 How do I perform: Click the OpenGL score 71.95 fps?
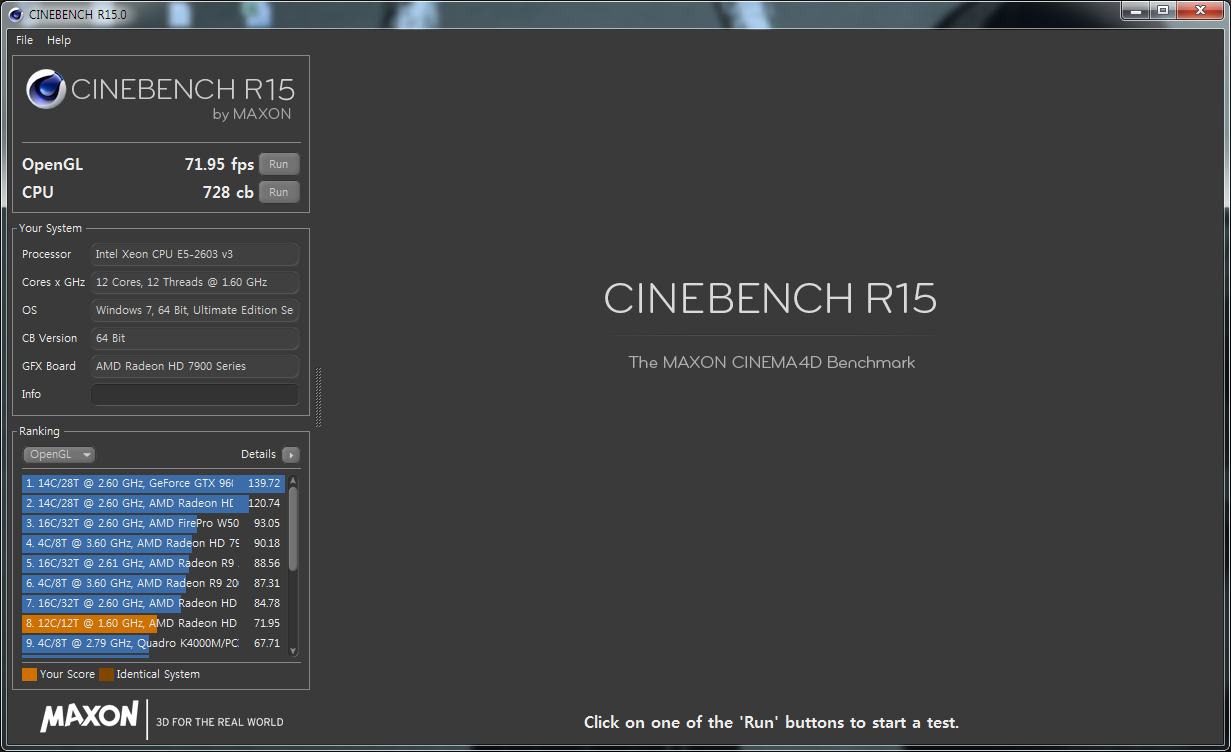[x=219, y=164]
